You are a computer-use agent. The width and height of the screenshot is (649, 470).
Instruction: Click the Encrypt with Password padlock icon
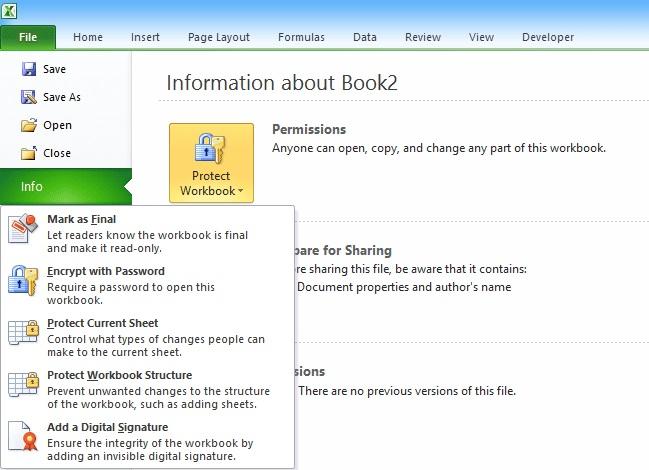pyautogui.click(x=23, y=281)
